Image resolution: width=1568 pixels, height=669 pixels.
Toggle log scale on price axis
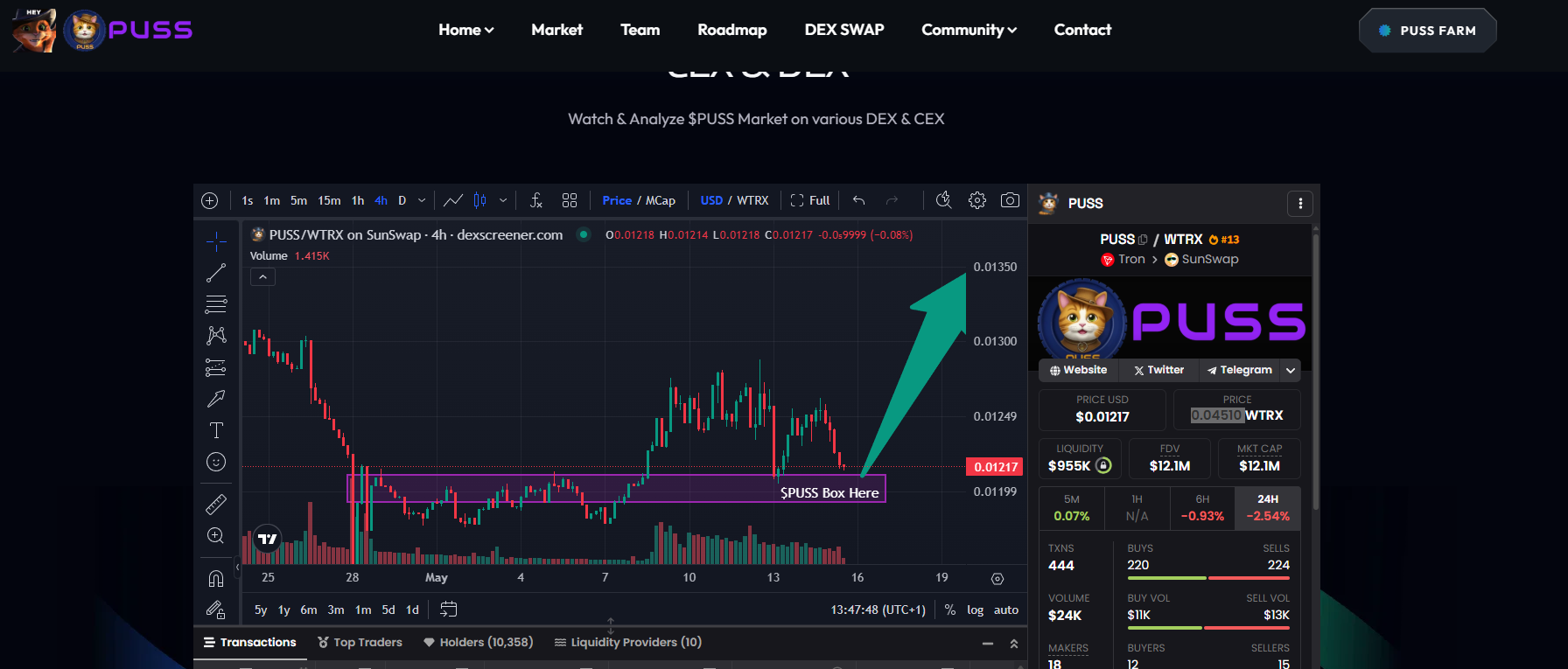[x=976, y=610]
